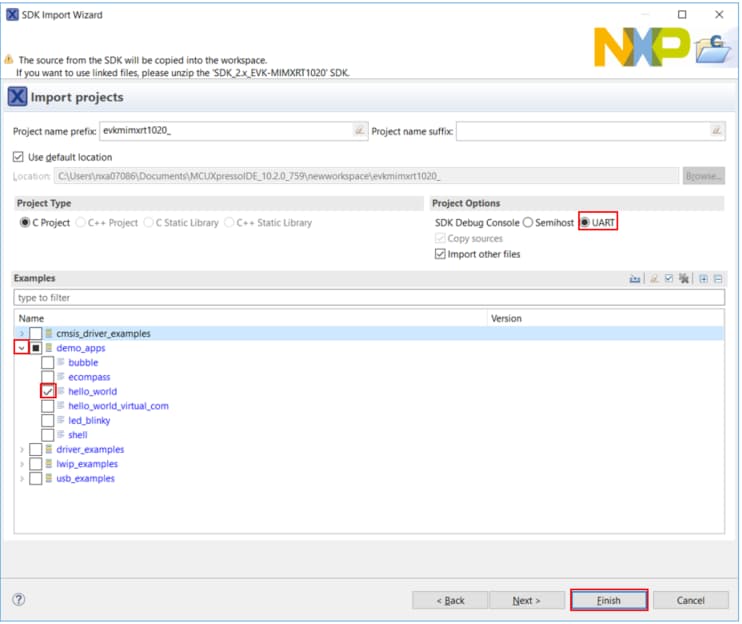
Task: Collapse the demo_apps tree node
Action: [x=21, y=348]
